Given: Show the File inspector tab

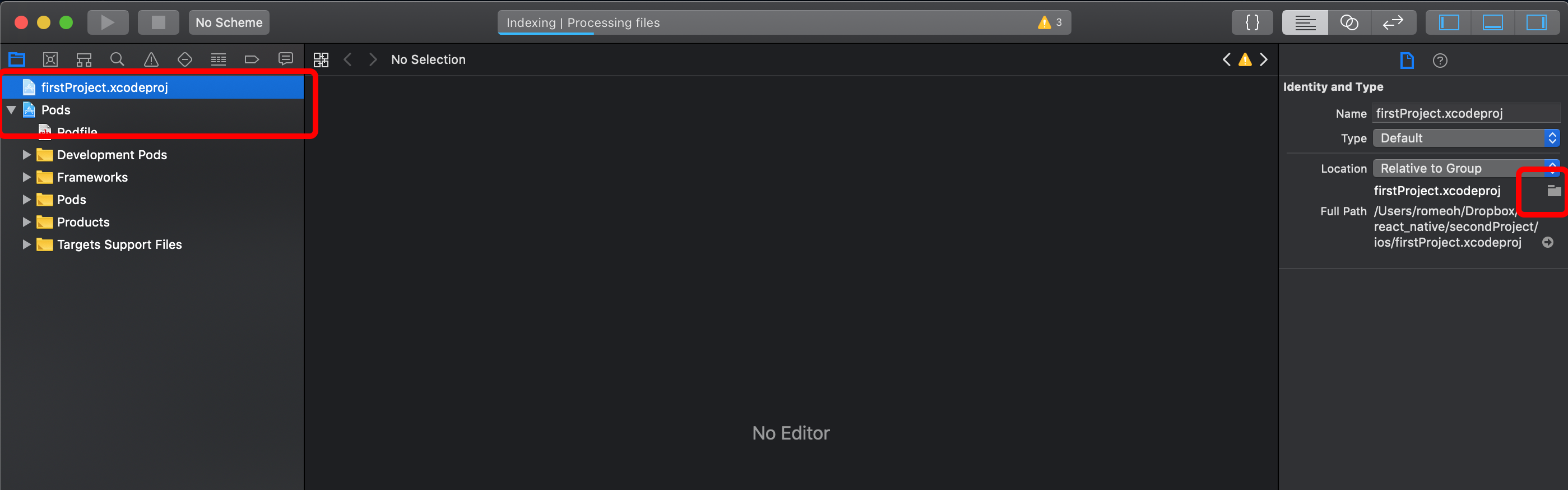Looking at the screenshot, I should tap(1407, 60).
